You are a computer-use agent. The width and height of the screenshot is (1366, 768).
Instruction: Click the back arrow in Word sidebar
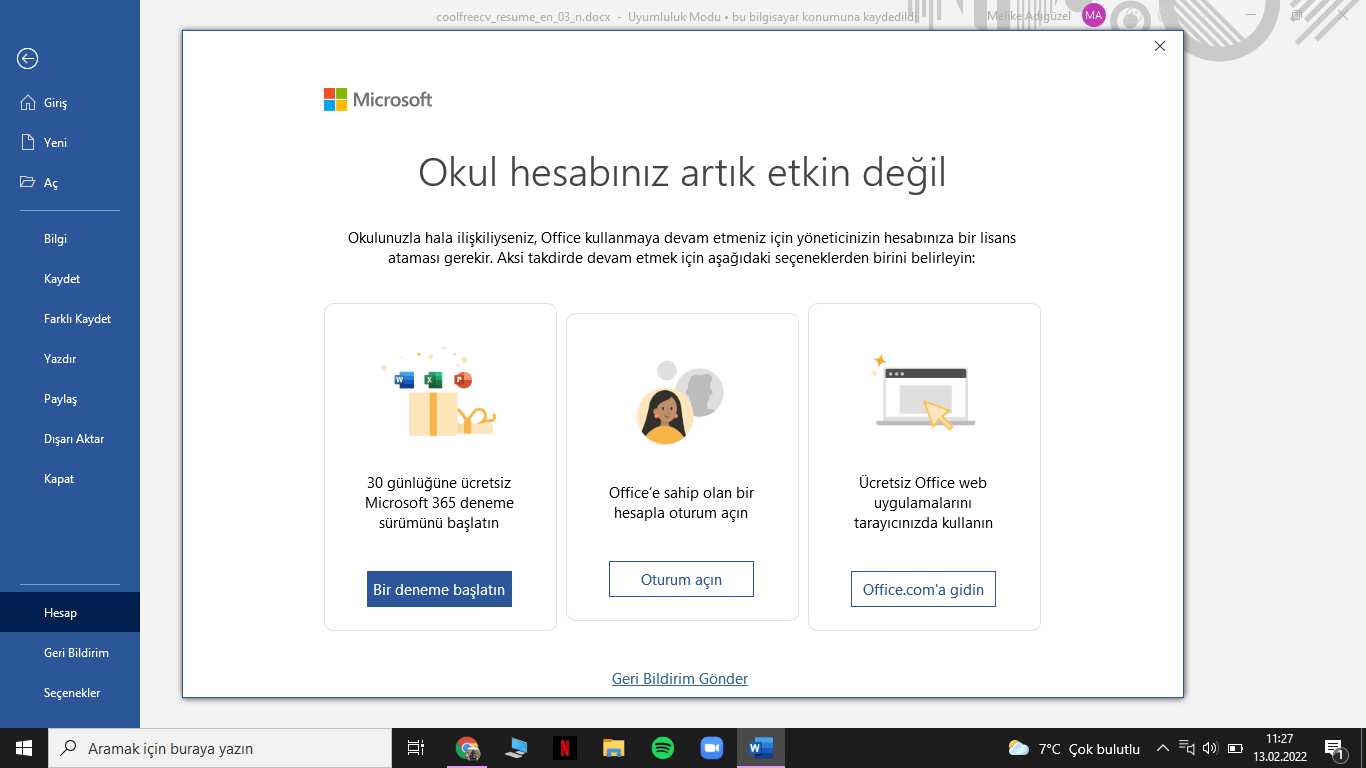tap(27, 59)
